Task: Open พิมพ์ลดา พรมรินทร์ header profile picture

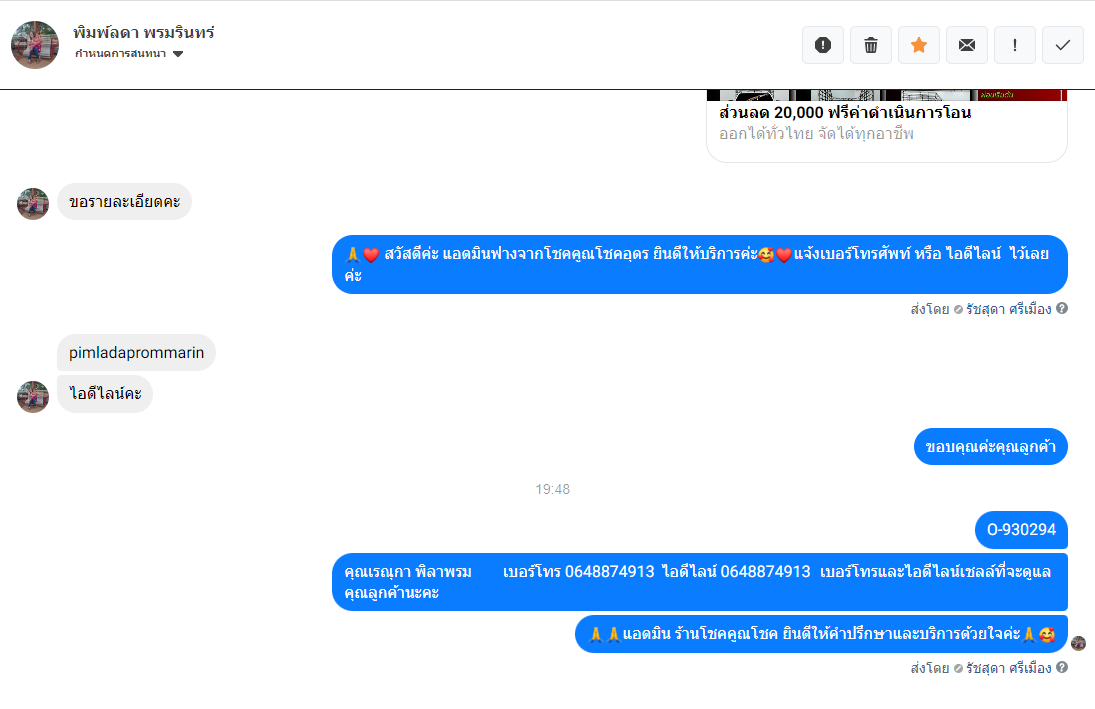Action: [35, 45]
